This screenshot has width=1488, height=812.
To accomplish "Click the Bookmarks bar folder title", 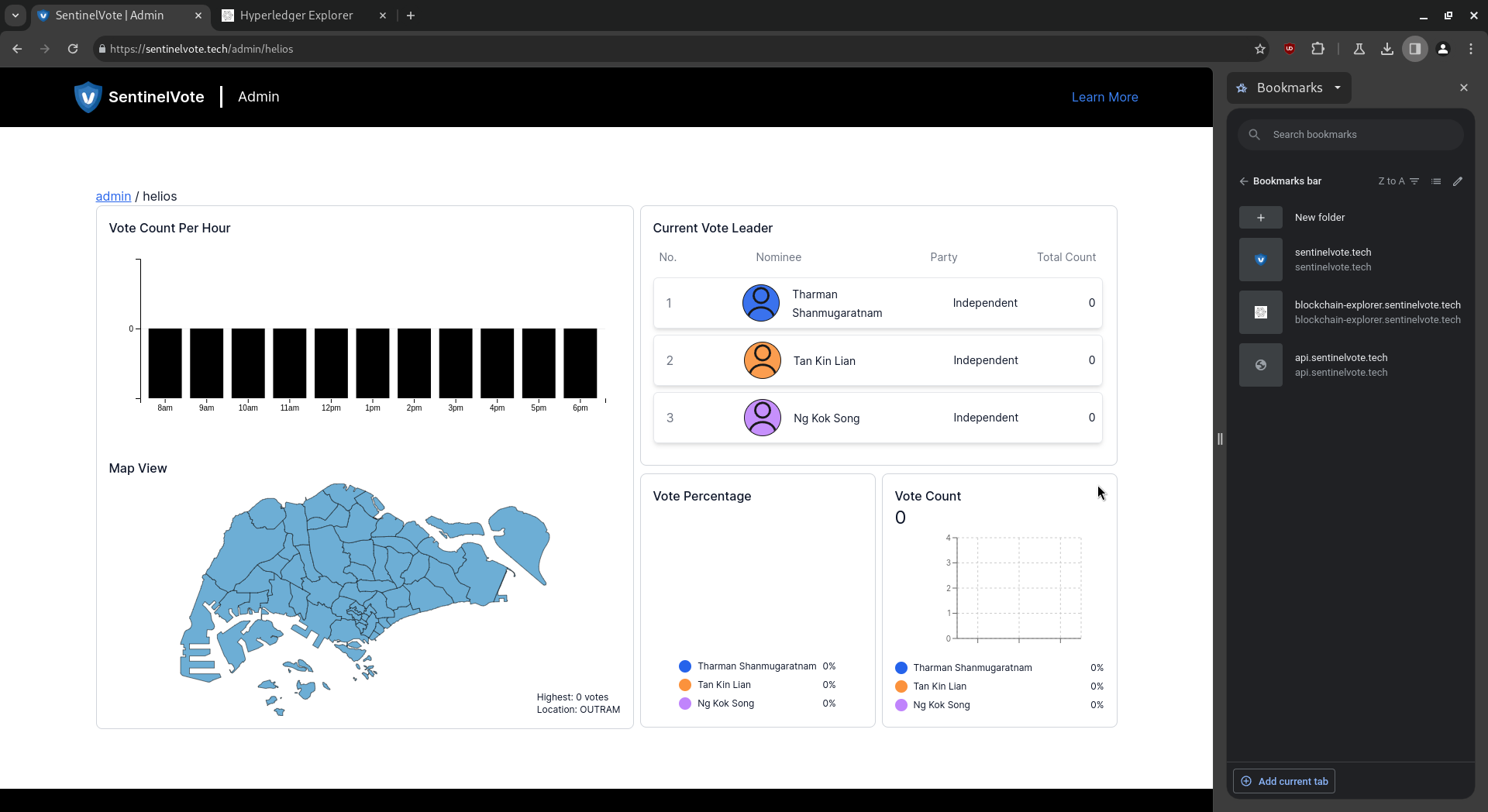I will 1286,181.
